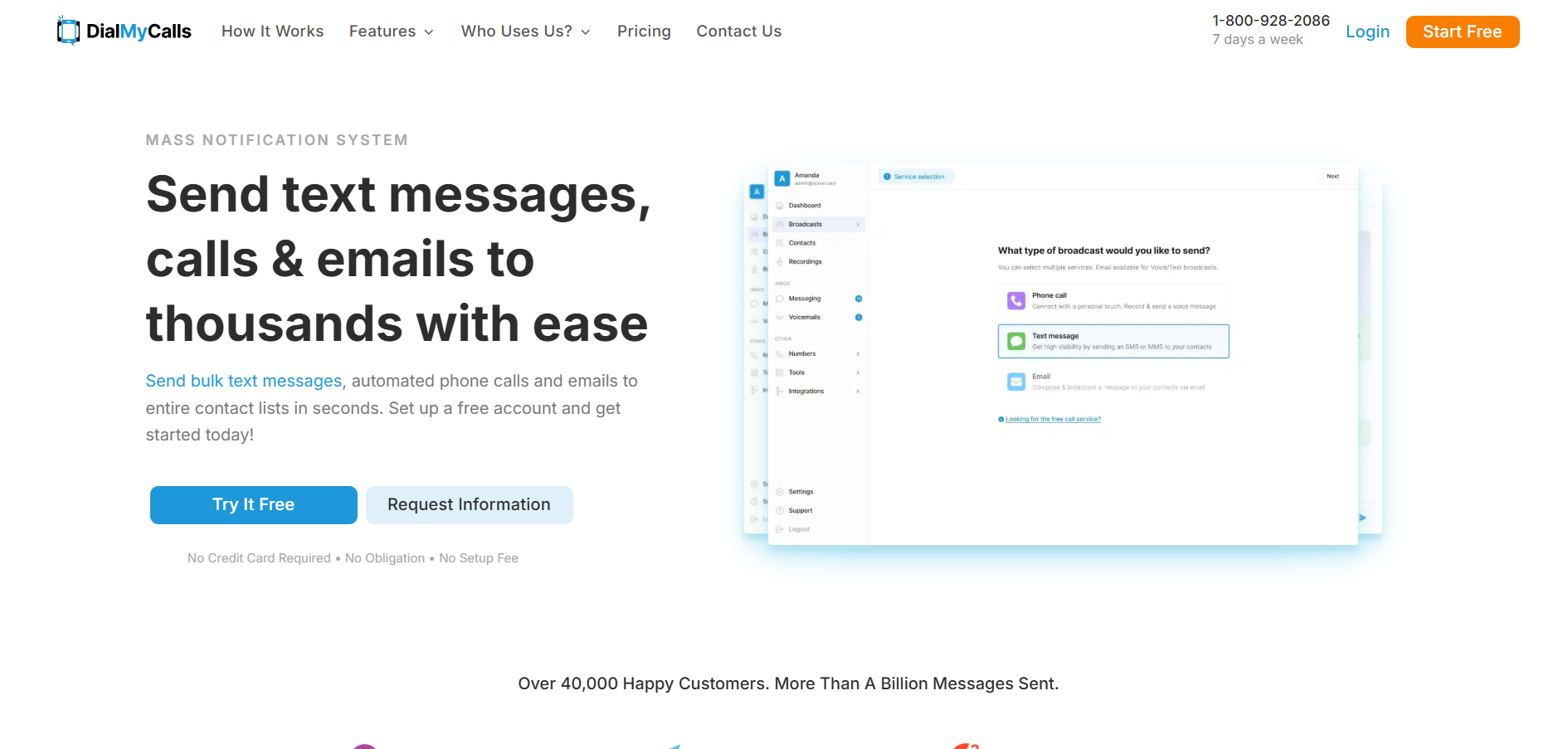Screen dimensions: 1568x749
Task: Click the Voicemails icon in the sidebar
Action: pyautogui.click(x=779, y=317)
